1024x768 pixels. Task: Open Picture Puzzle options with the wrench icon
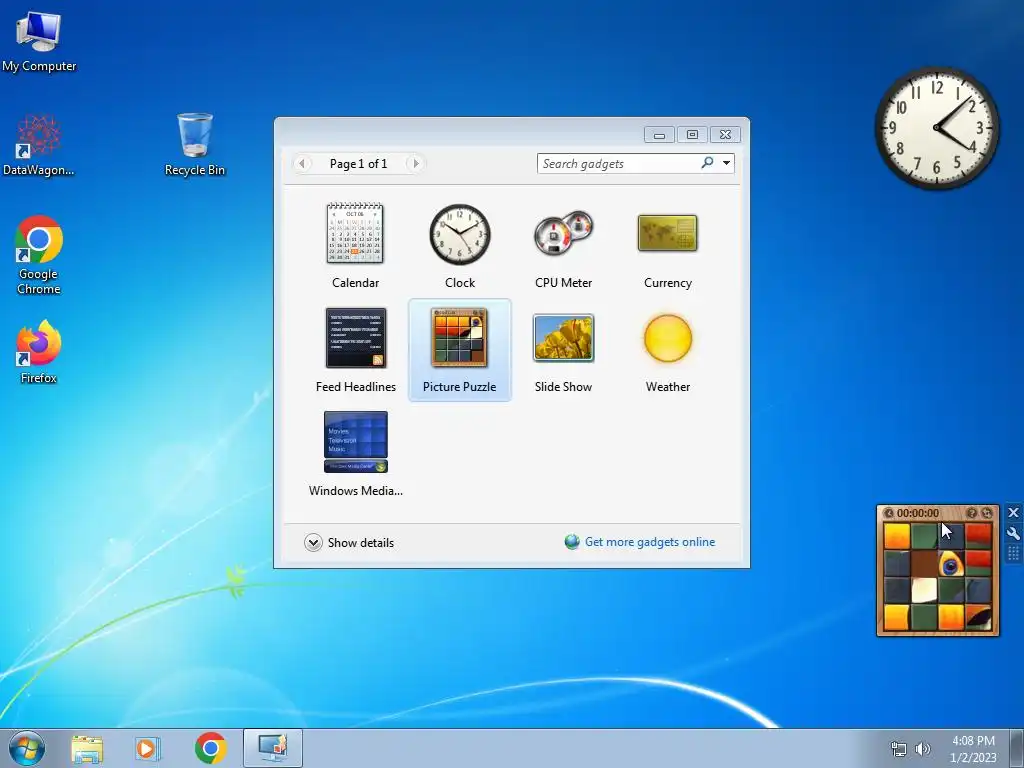click(x=1013, y=534)
